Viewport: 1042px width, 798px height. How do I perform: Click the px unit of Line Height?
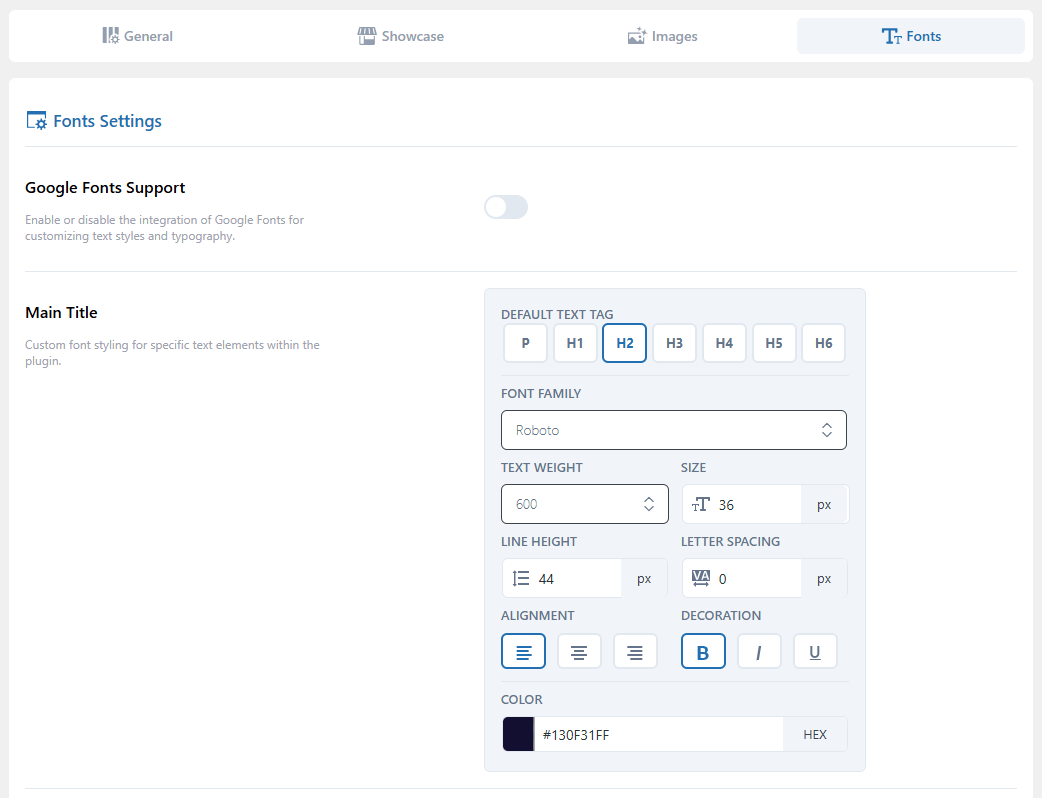point(644,579)
